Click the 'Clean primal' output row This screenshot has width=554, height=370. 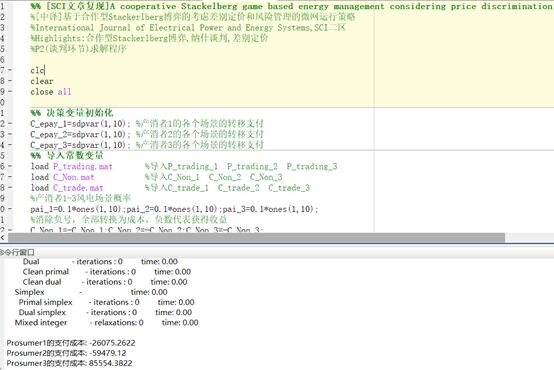107,272
